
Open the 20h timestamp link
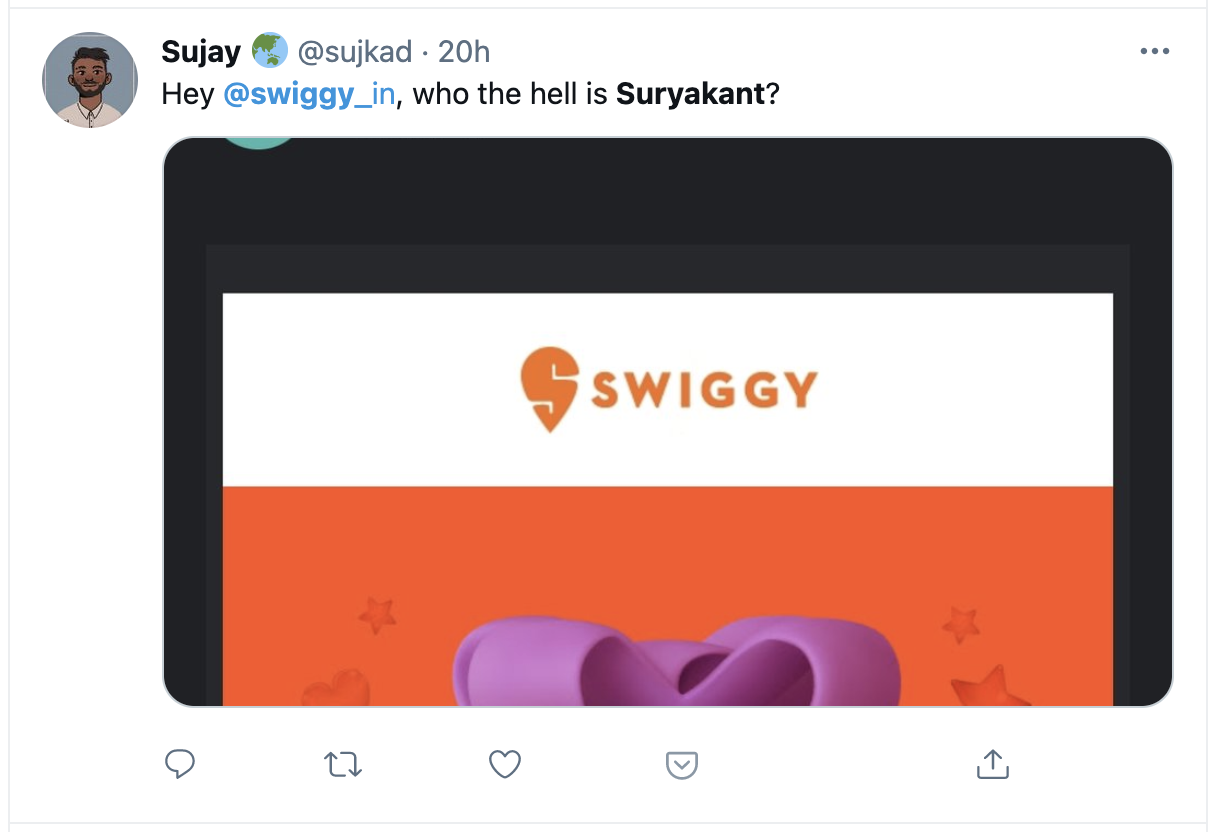[x=464, y=51]
